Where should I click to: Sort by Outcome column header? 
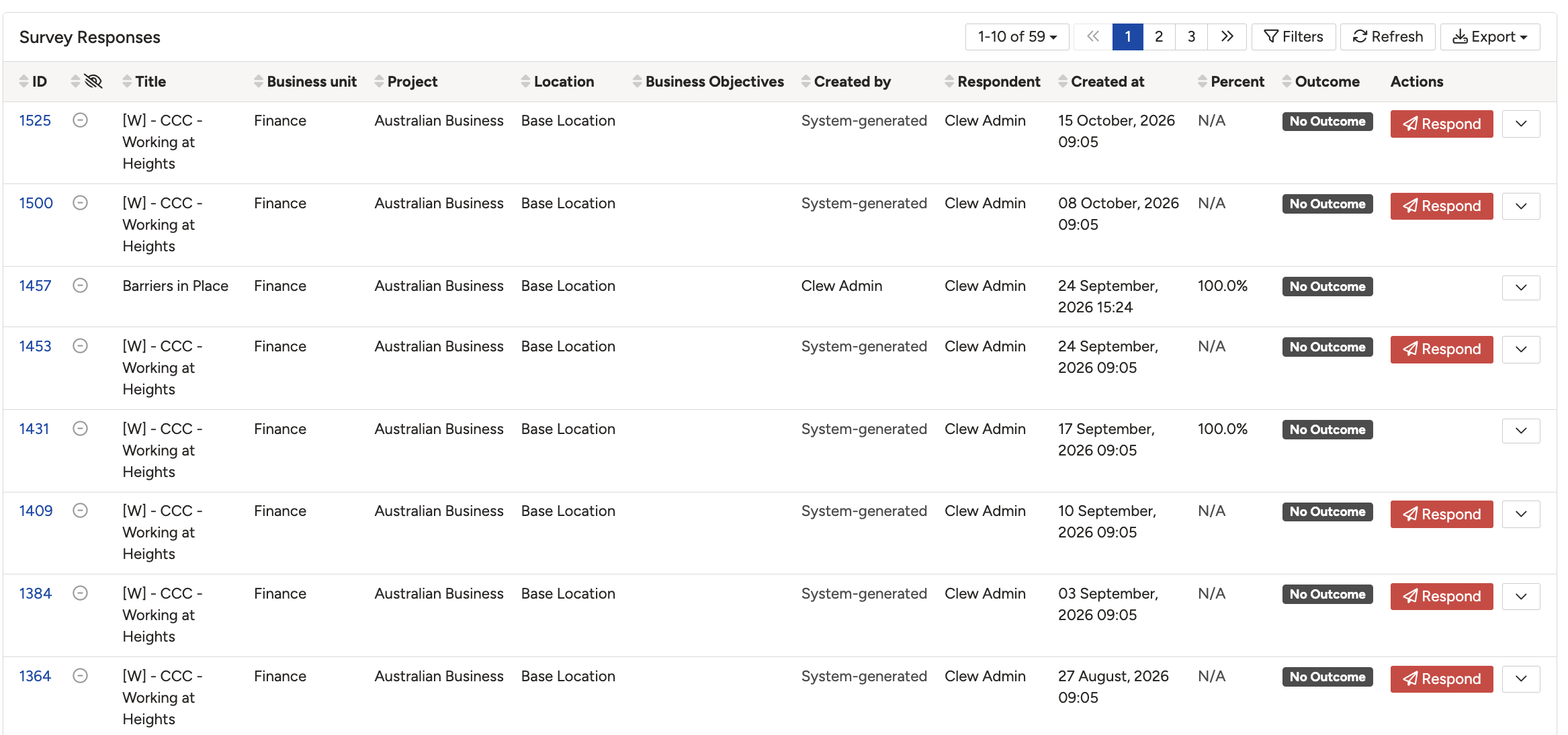pos(1321,81)
